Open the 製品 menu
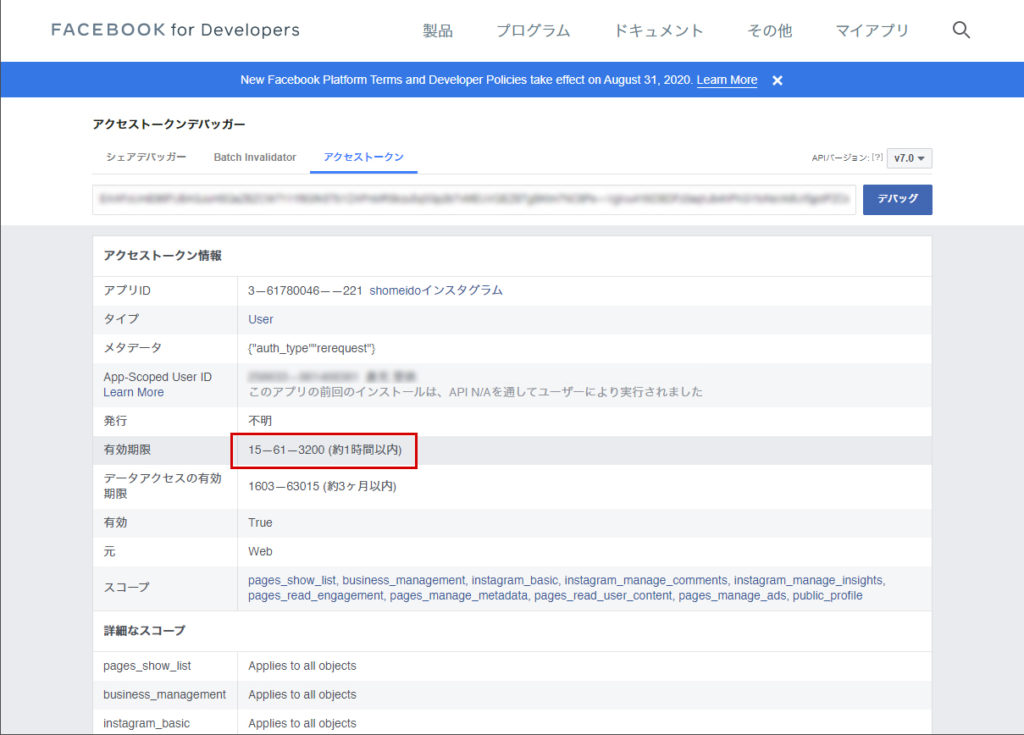 coord(437,31)
